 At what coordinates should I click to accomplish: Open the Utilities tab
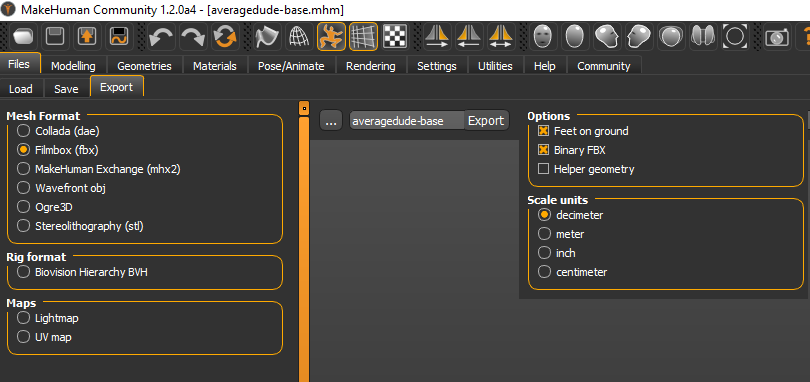click(x=495, y=66)
